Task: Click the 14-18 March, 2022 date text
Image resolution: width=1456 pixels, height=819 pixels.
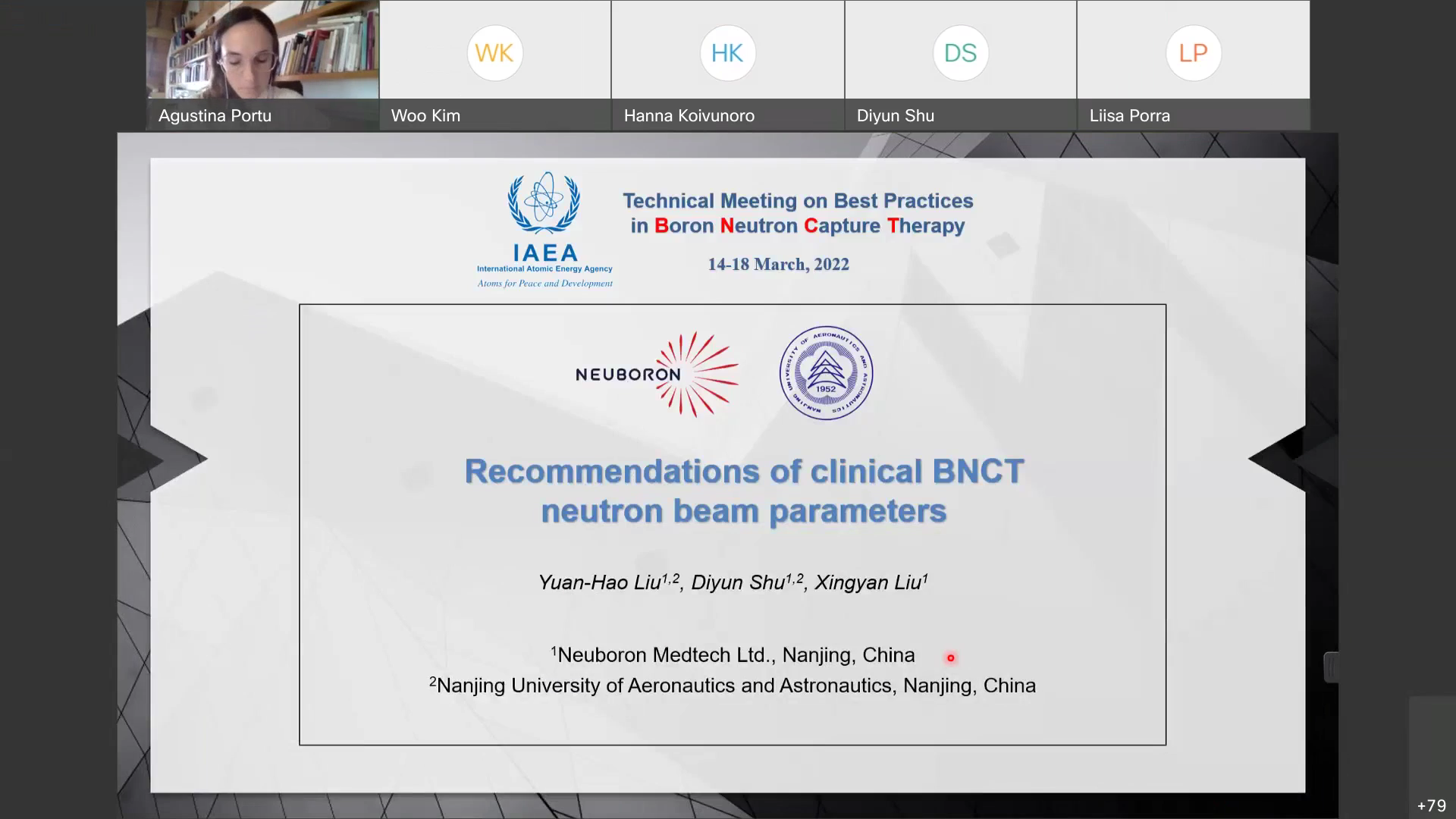Action: (x=778, y=265)
